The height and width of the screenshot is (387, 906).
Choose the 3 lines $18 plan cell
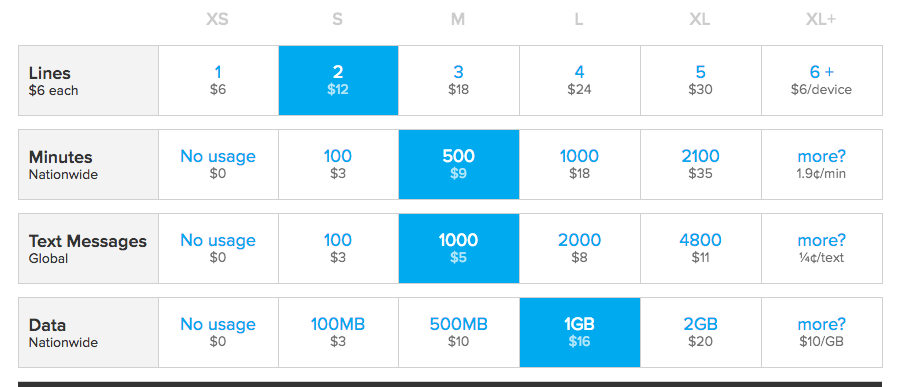point(459,80)
